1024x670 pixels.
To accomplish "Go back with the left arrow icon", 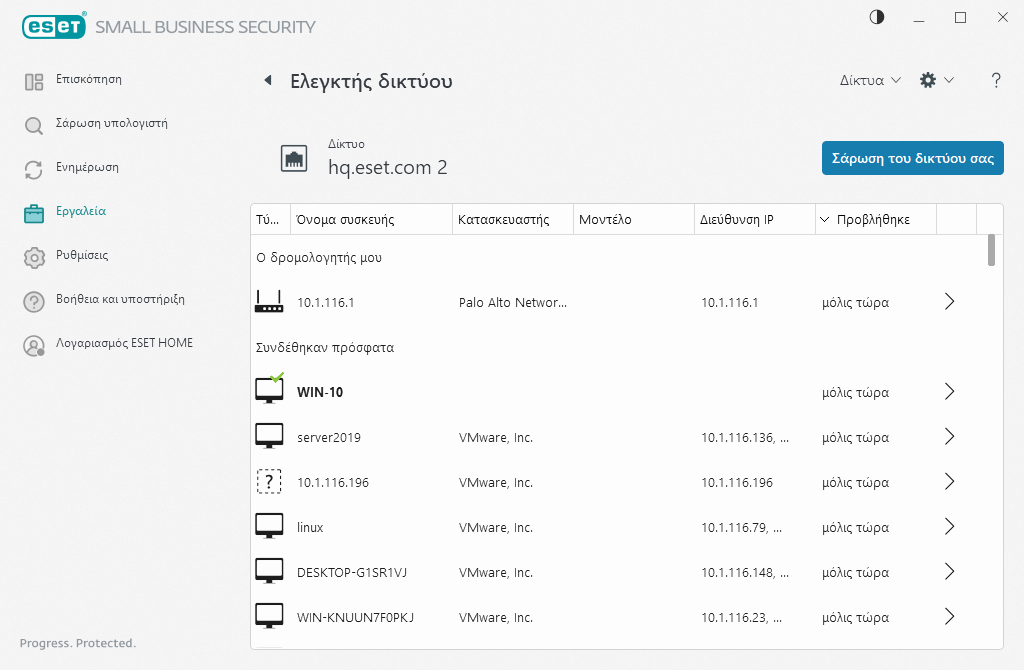I will pyautogui.click(x=268, y=80).
